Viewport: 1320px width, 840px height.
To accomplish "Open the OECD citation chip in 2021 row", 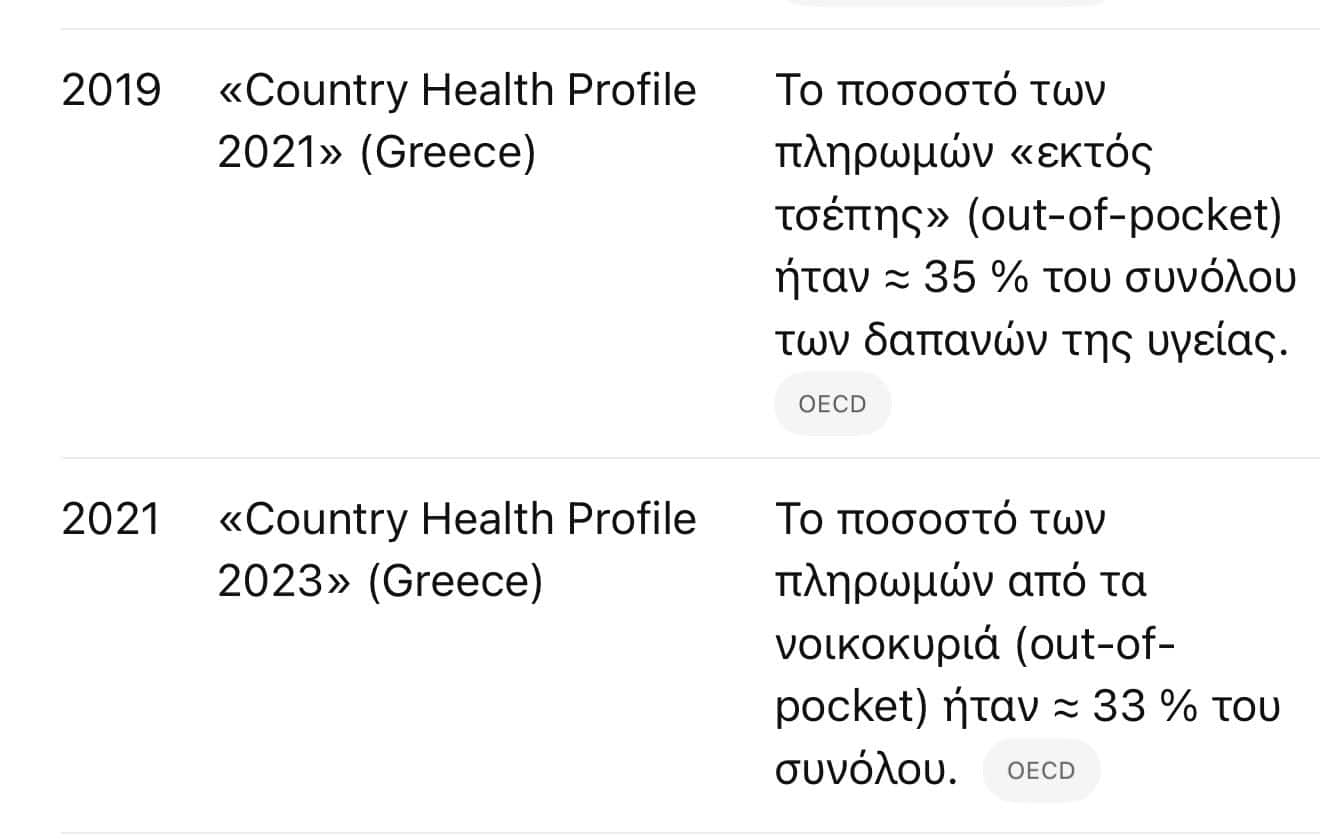I will click(x=1041, y=771).
